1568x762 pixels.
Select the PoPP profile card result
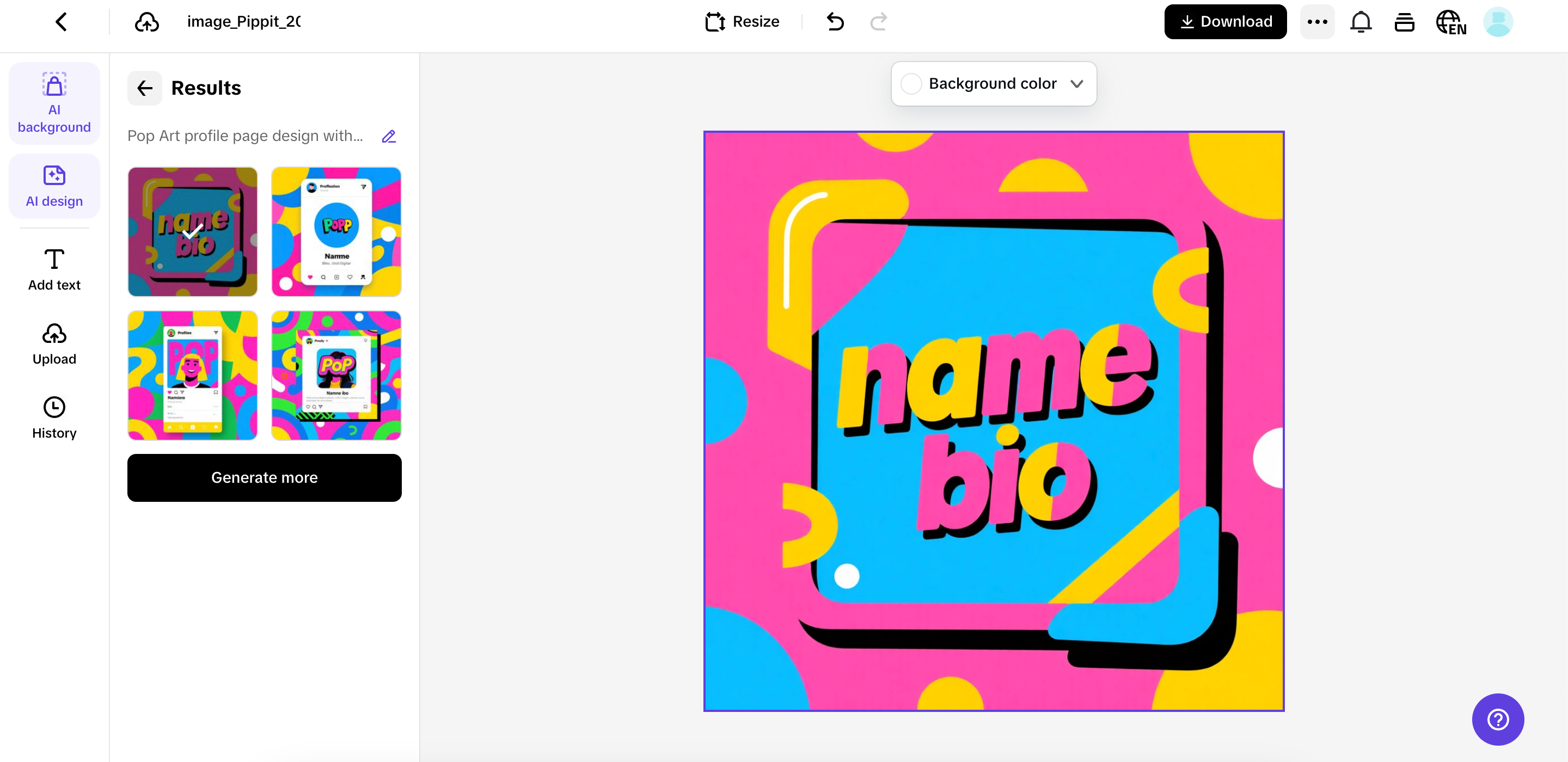click(x=336, y=232)
